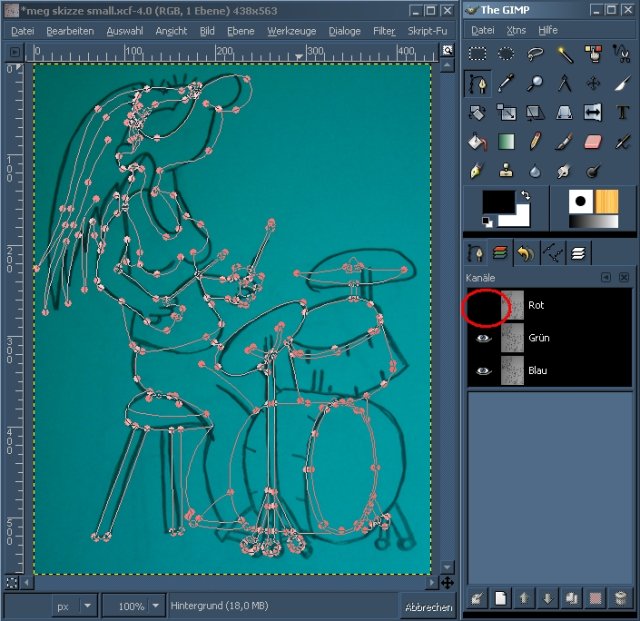Viewport: 640px width, 621px height.
Task: Select the Select by Color tool
Action: 593,53
